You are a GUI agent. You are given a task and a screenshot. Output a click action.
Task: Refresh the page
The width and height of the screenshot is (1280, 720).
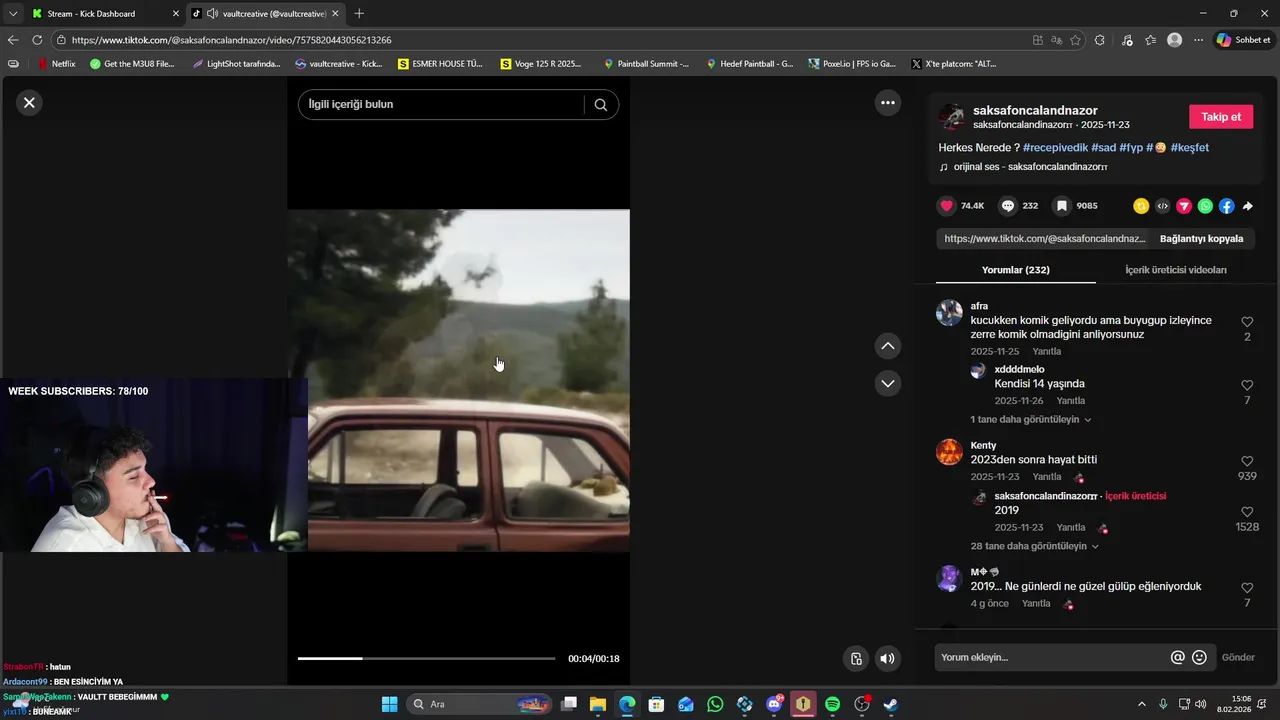pyautogui.click(x=37, y=40)
